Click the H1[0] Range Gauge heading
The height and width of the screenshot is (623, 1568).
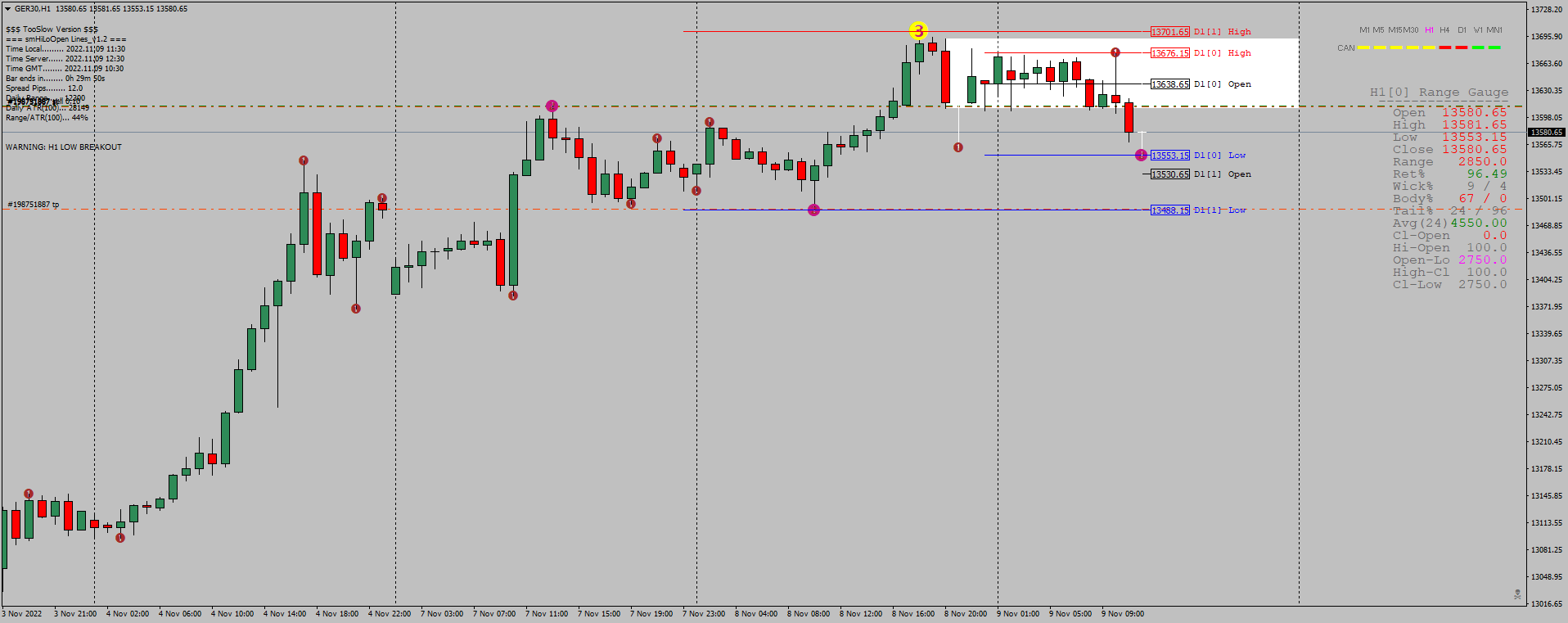(1440, 93)
